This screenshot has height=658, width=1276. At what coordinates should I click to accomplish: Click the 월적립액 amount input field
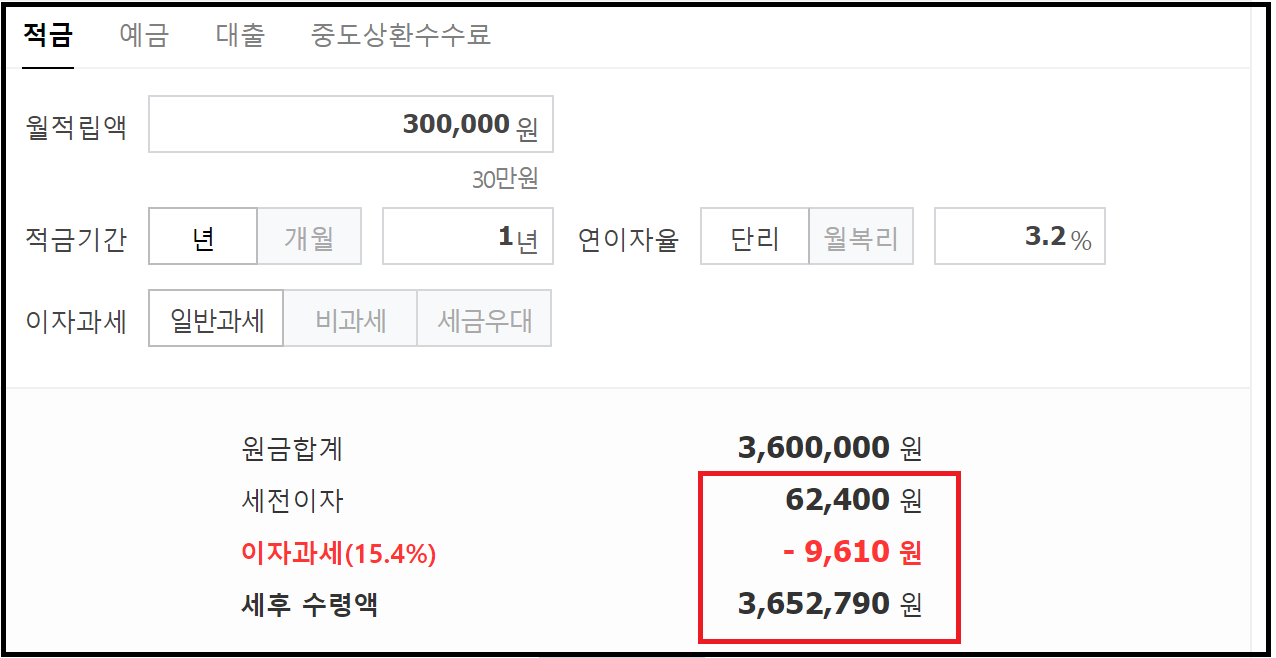pos(350,124)
